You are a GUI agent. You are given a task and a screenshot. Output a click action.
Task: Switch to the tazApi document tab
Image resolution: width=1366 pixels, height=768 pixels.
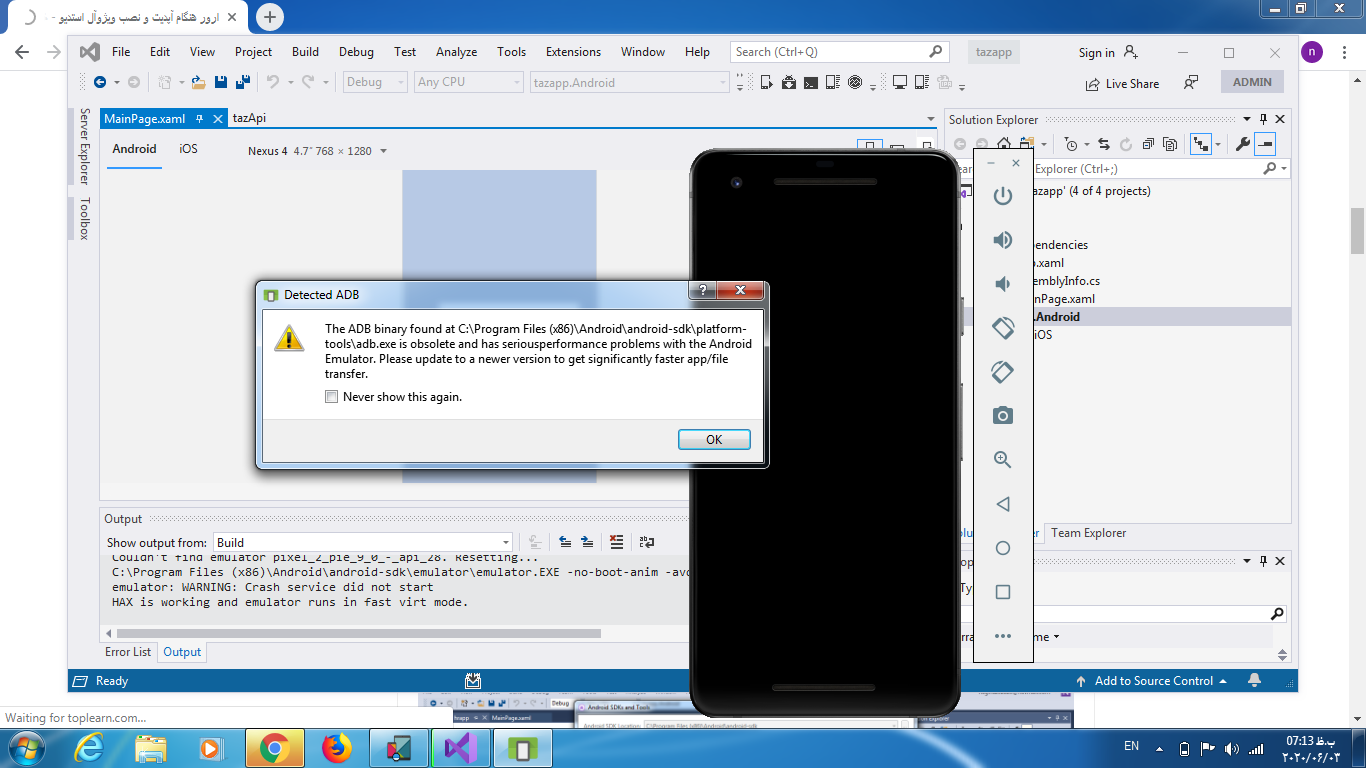tap(249, 118)
